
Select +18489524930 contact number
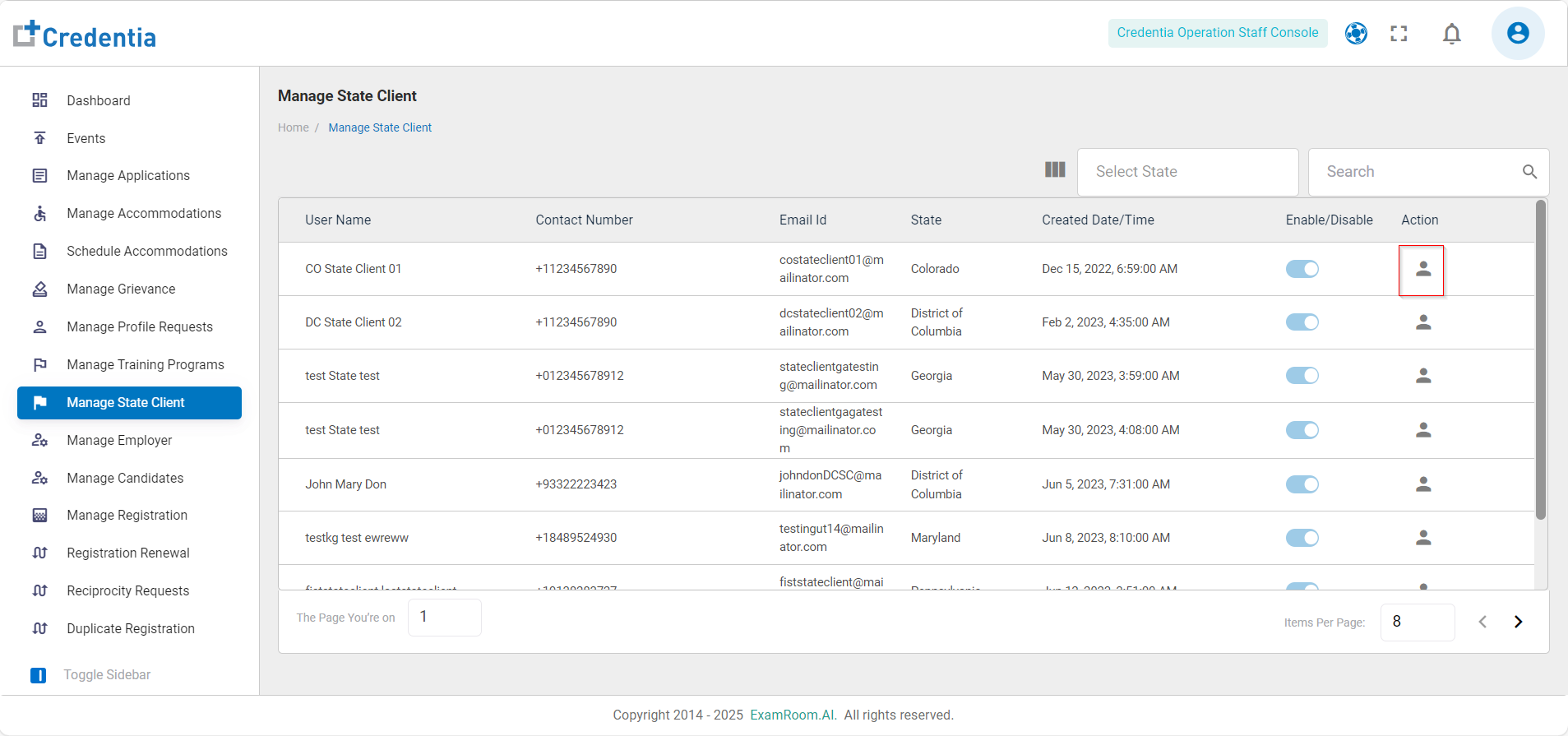(576, 538)
